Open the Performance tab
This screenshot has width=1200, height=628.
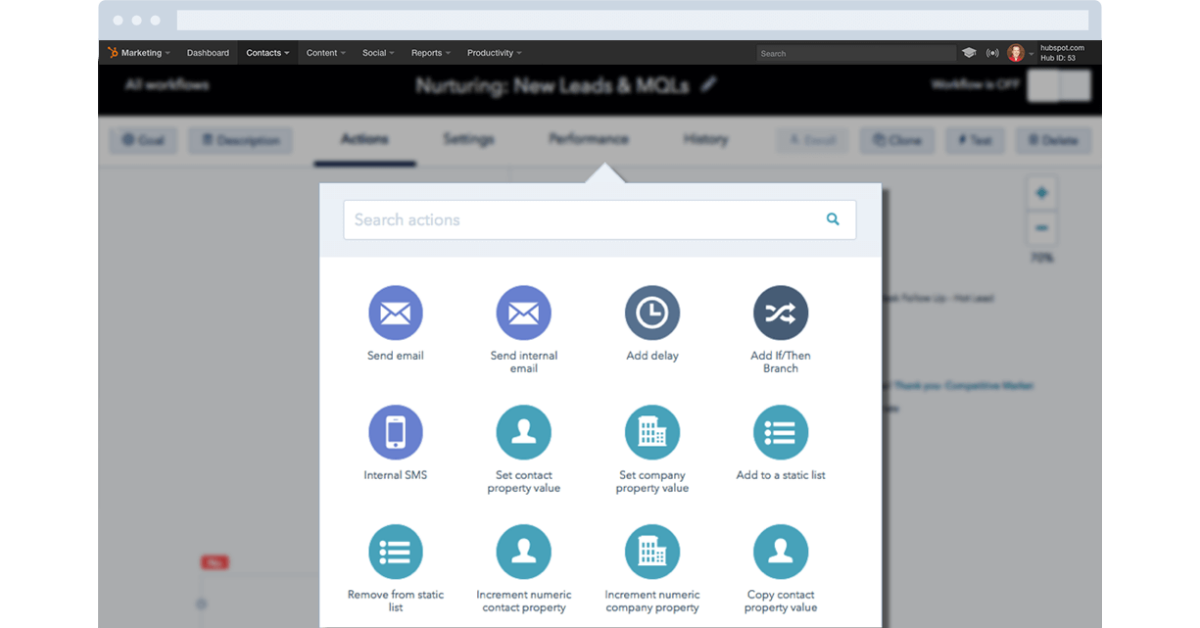point(588,139)
